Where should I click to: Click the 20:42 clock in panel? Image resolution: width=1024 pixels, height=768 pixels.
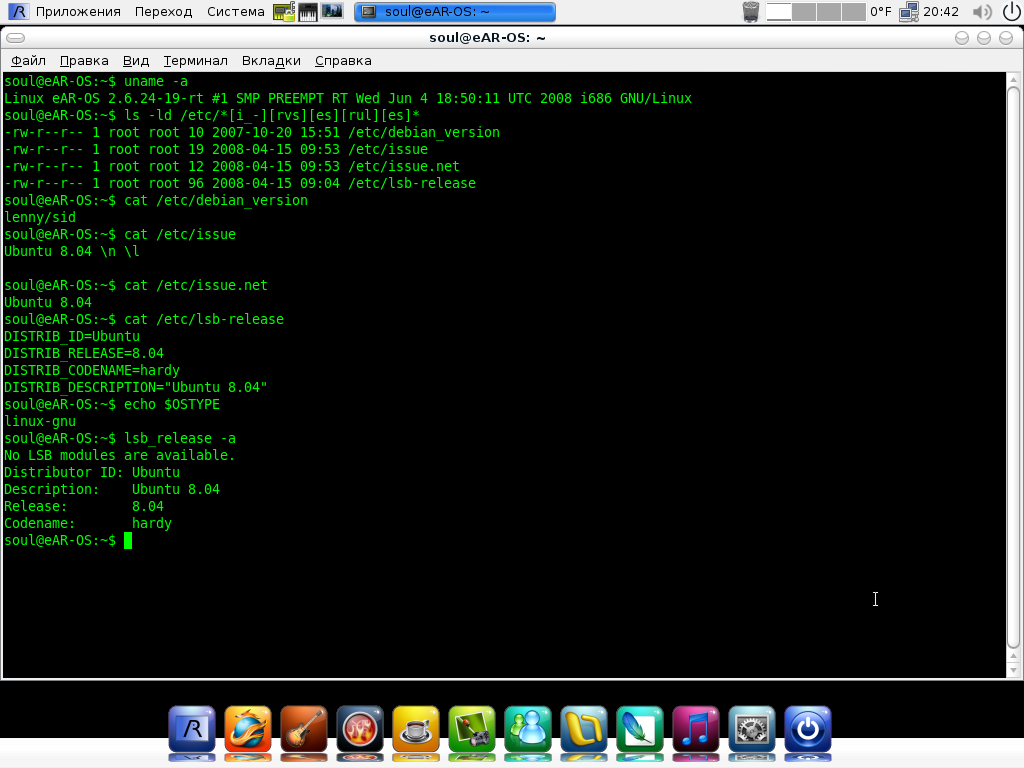[941, 12]
